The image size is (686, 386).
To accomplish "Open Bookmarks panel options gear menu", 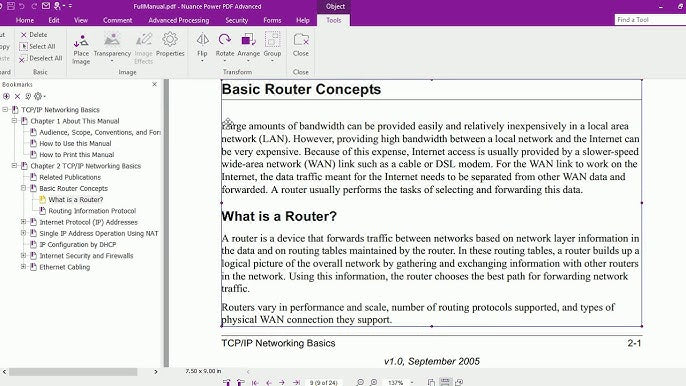I will click(39, 96).
